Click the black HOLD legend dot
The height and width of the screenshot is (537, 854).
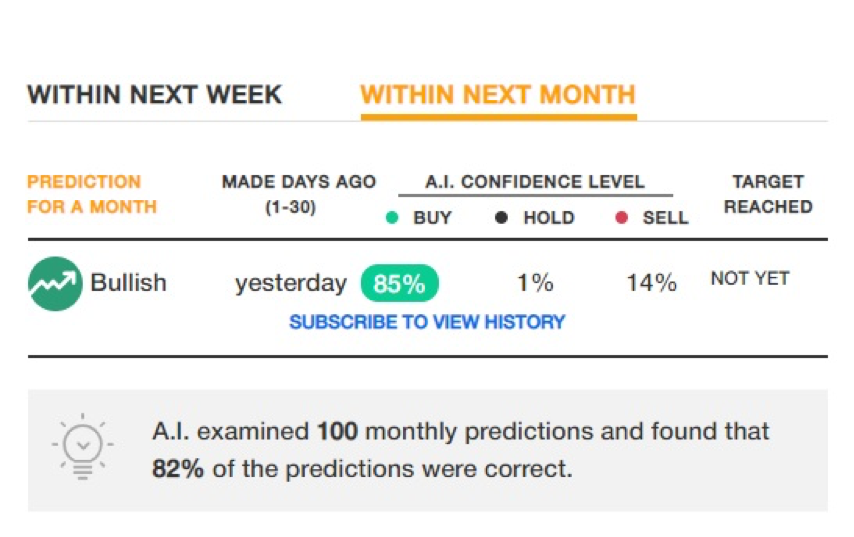[501, 218]
